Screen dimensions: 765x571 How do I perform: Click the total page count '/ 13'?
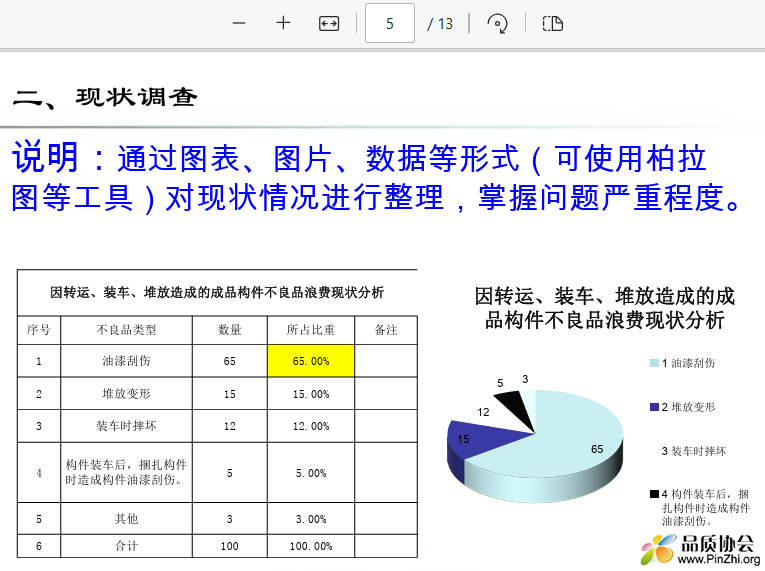440,24
